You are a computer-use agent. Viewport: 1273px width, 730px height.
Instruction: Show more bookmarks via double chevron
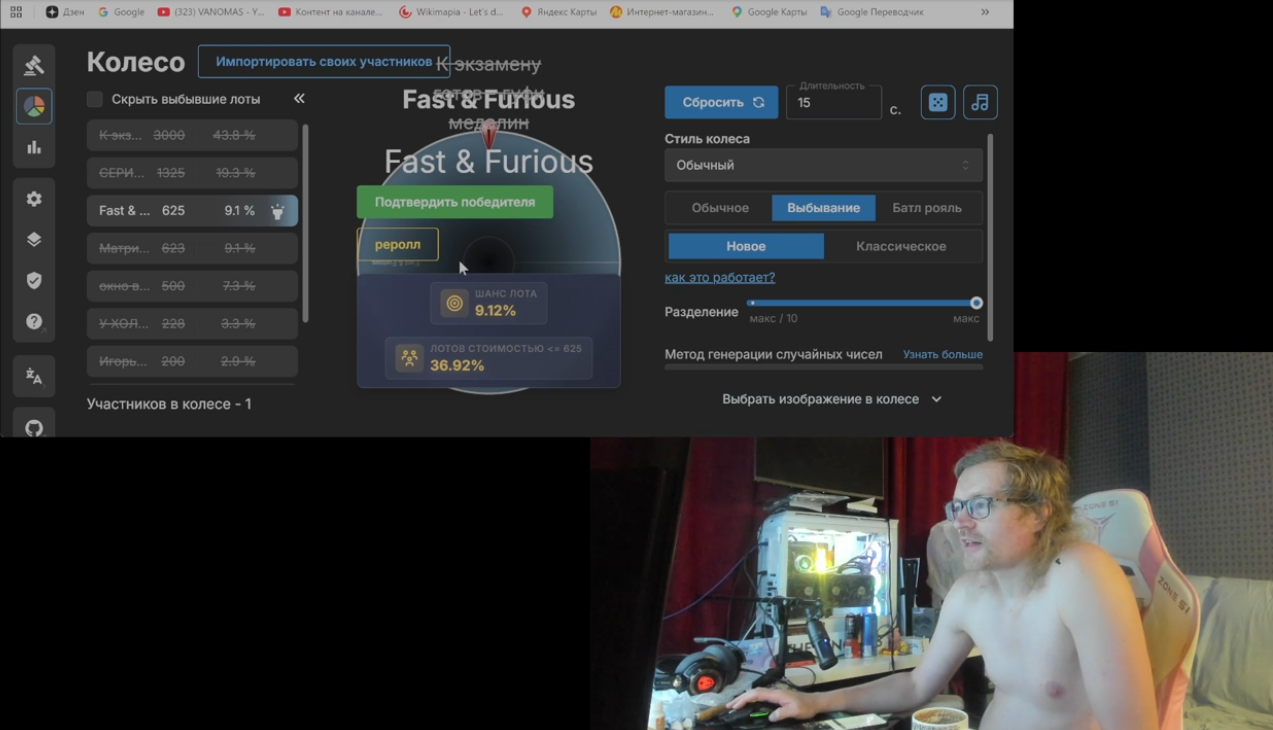[x=985, y=12]
